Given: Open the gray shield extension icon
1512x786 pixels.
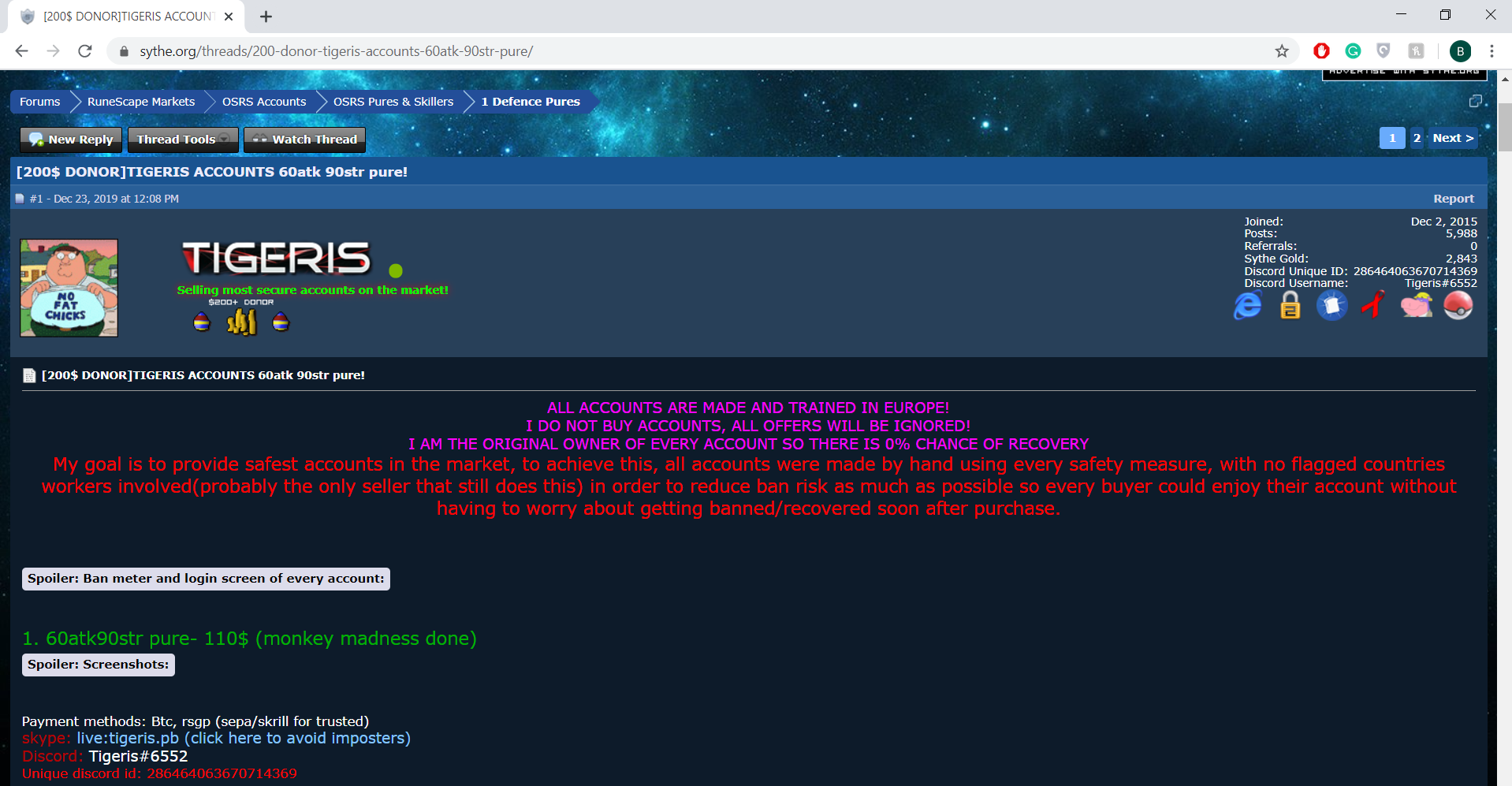Looking at the screenshot, I should click(x=1384, y=50).
